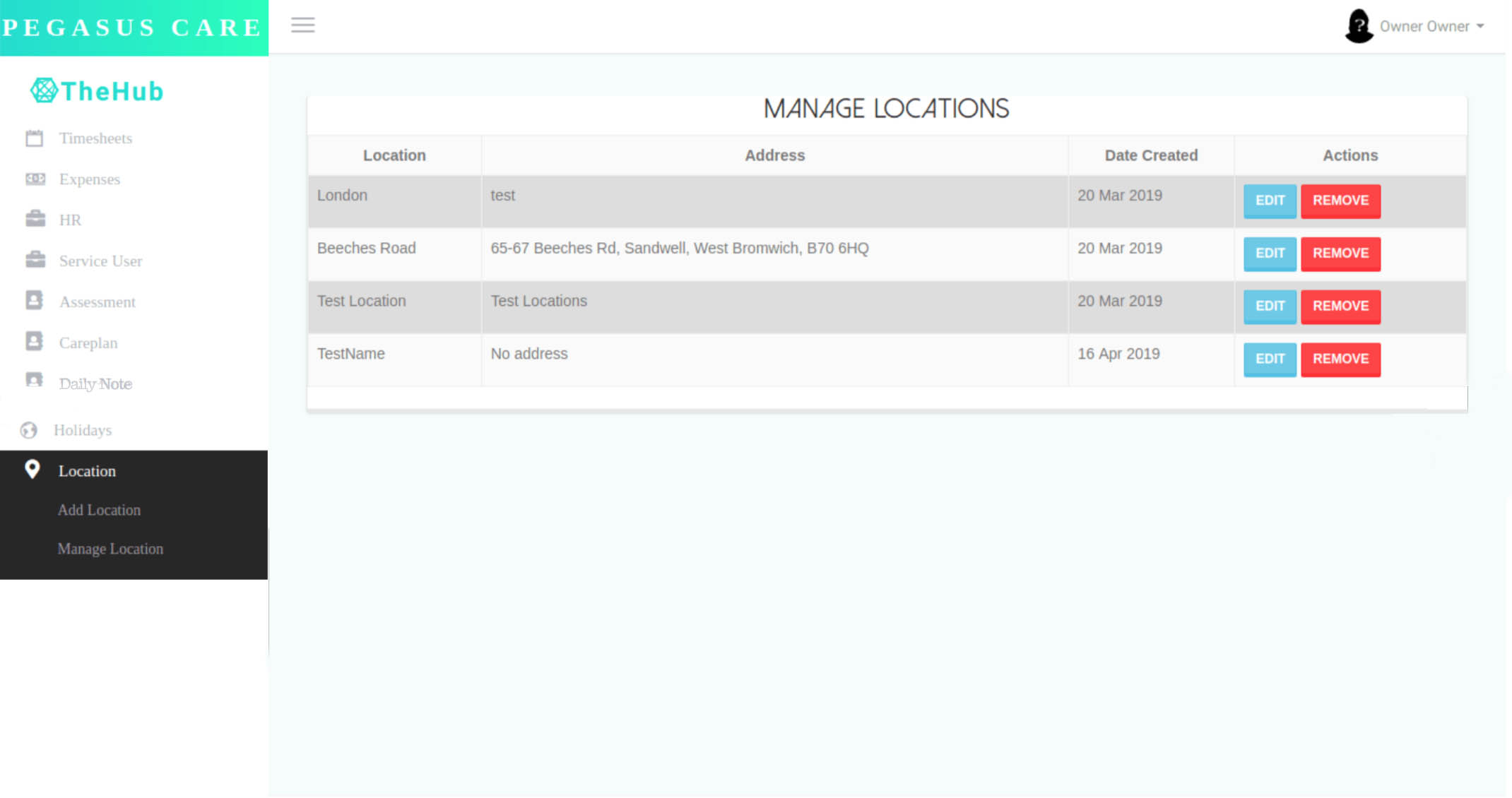
Task: Open Add Location submenu item
Action: 99,510
